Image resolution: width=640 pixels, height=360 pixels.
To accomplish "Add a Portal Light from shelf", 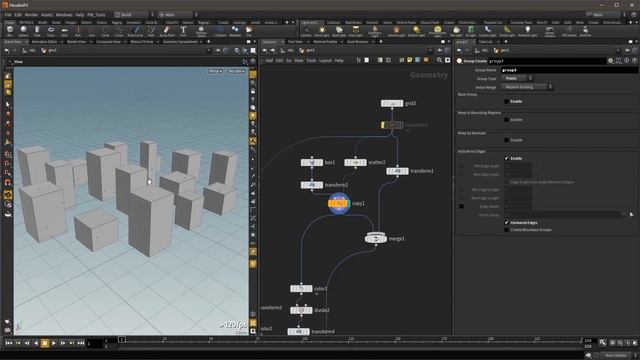I will (x=507, y=31).
